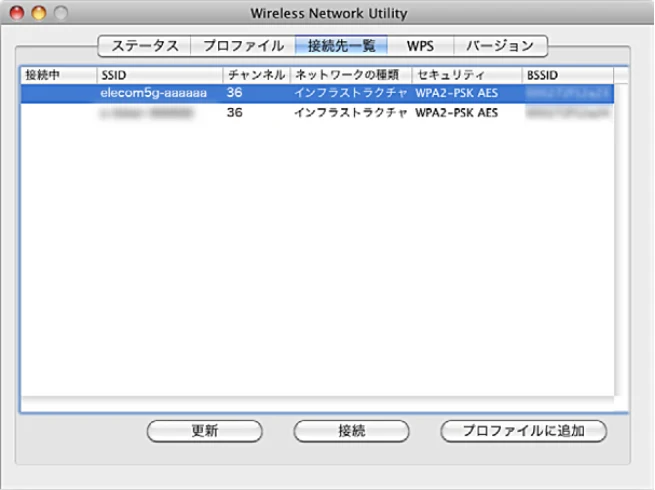The width and height of the screenshot is (655, 490).
Task: Switch to the WPS tab
Action: point(420,46)
